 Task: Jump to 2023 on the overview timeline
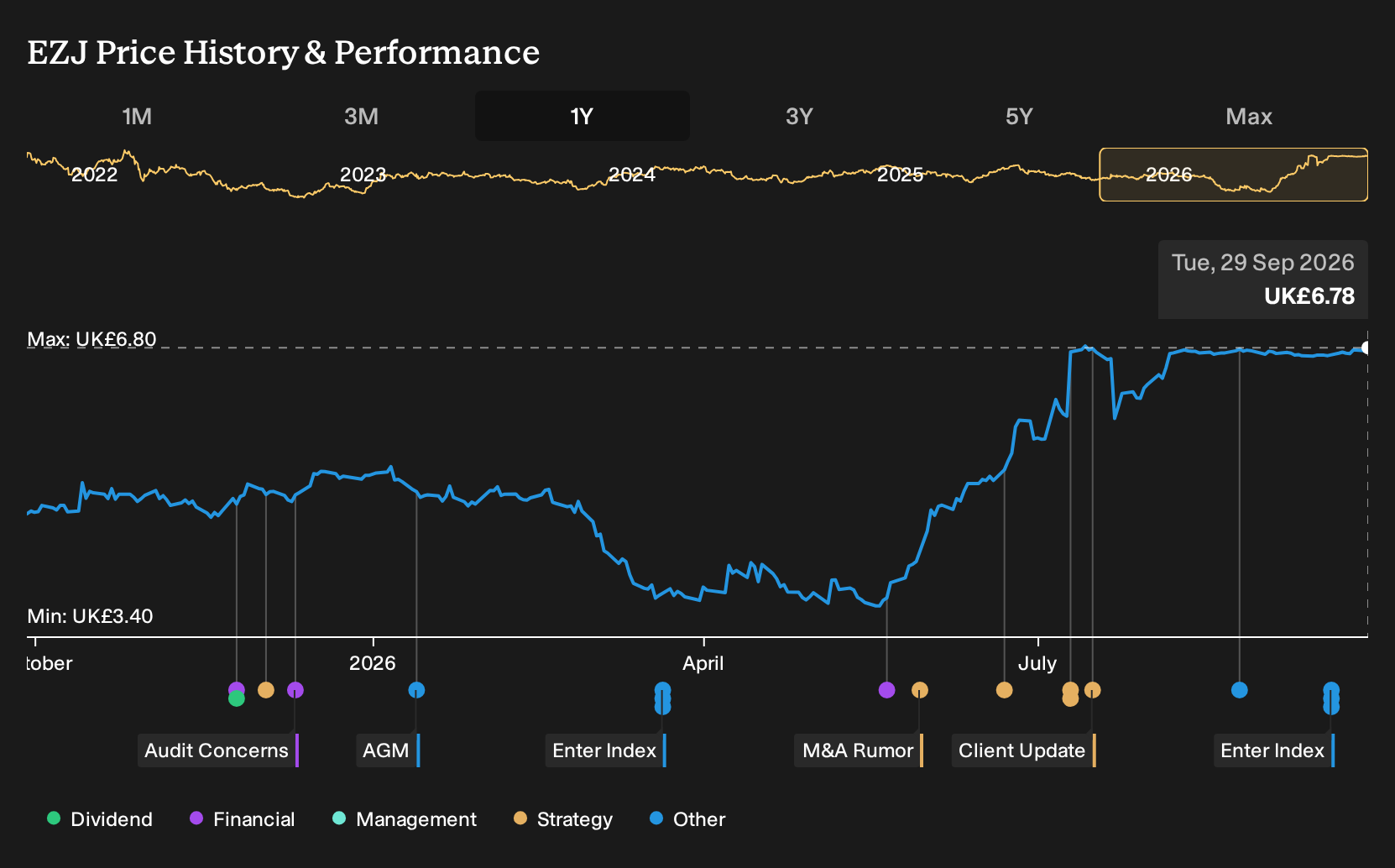point(363,175)
